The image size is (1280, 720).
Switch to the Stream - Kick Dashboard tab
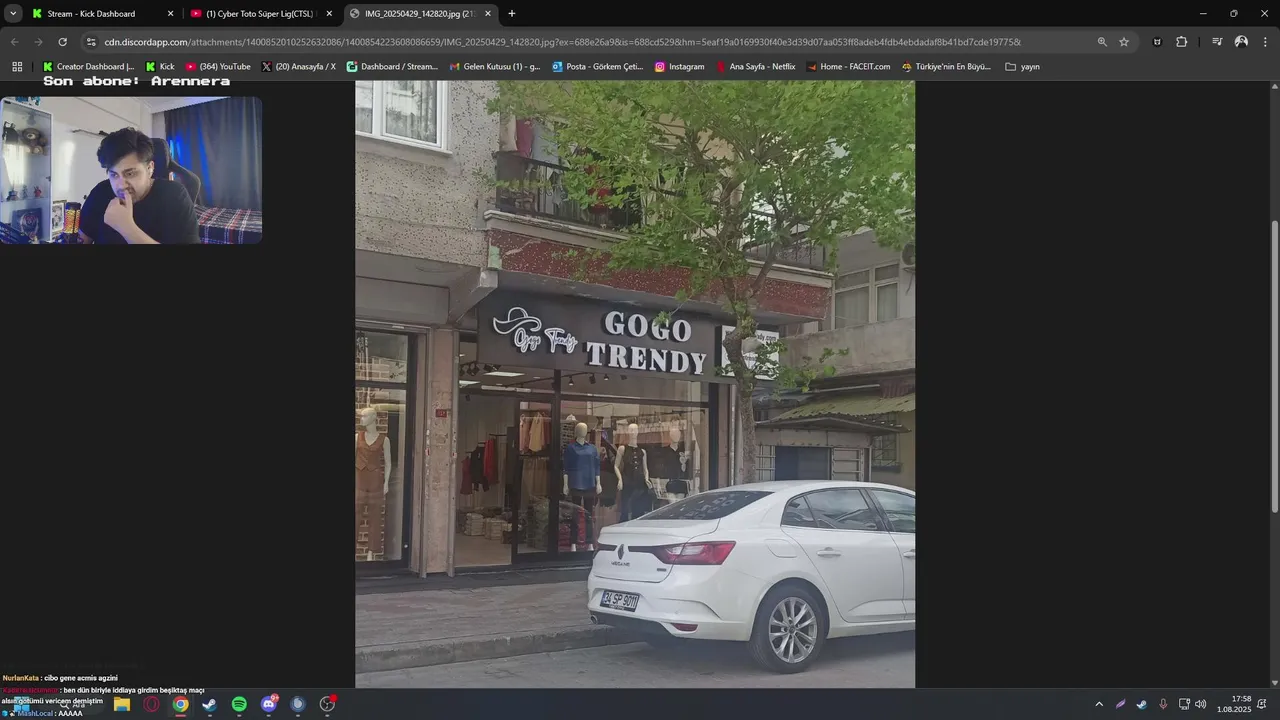pos(103,14)
